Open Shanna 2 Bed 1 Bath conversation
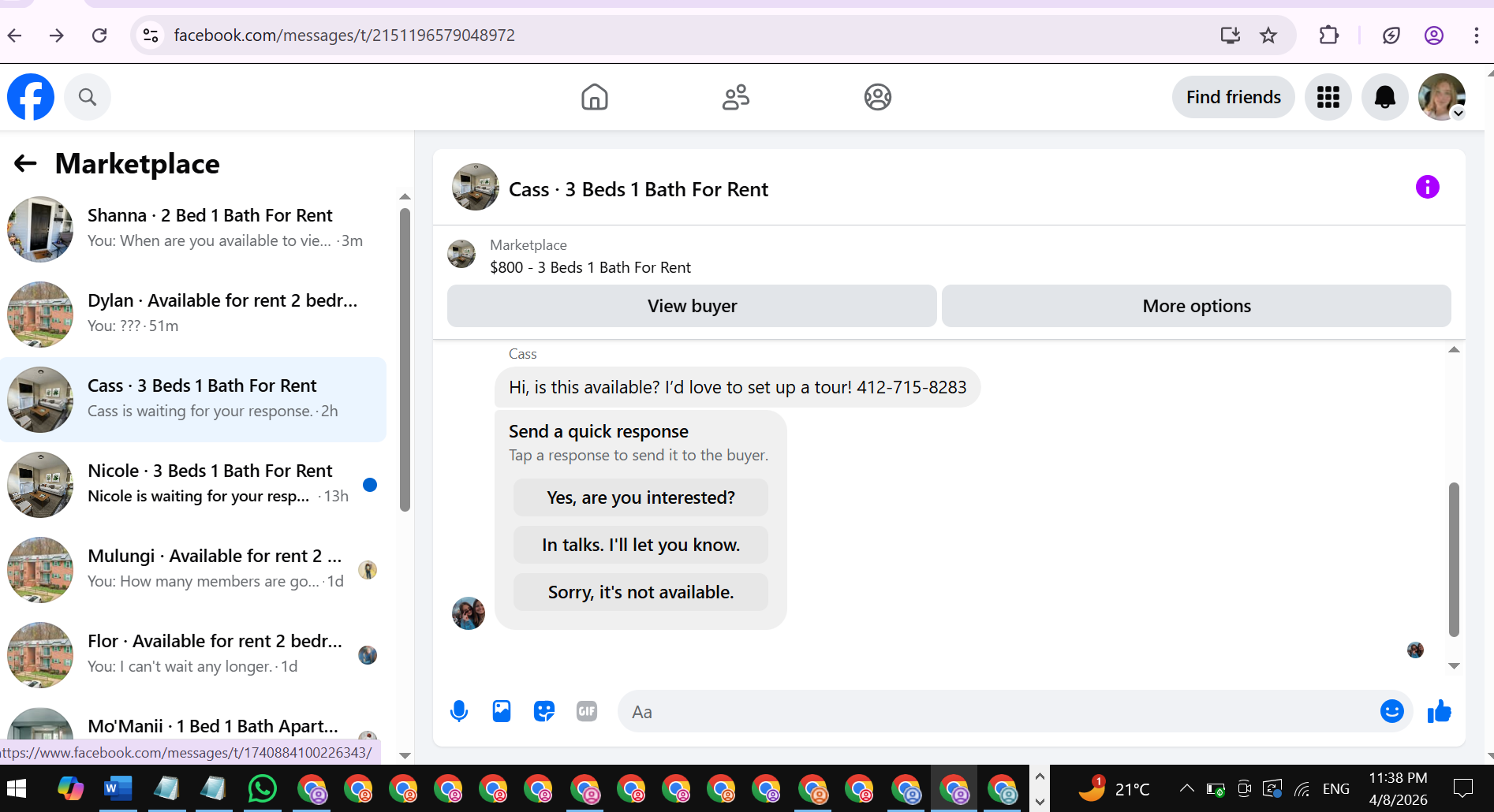This screenshot has height=812, width=1494. (193, 229)
